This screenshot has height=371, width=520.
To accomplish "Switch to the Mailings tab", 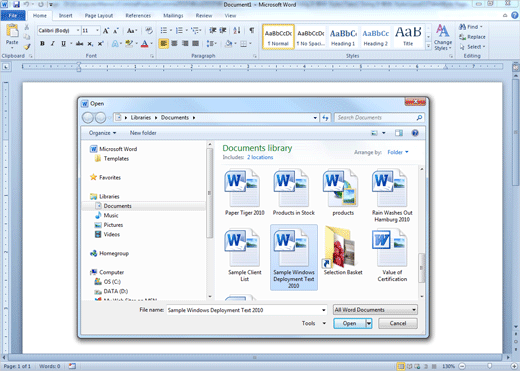I will pyautogui.click(x=173, y=15).
